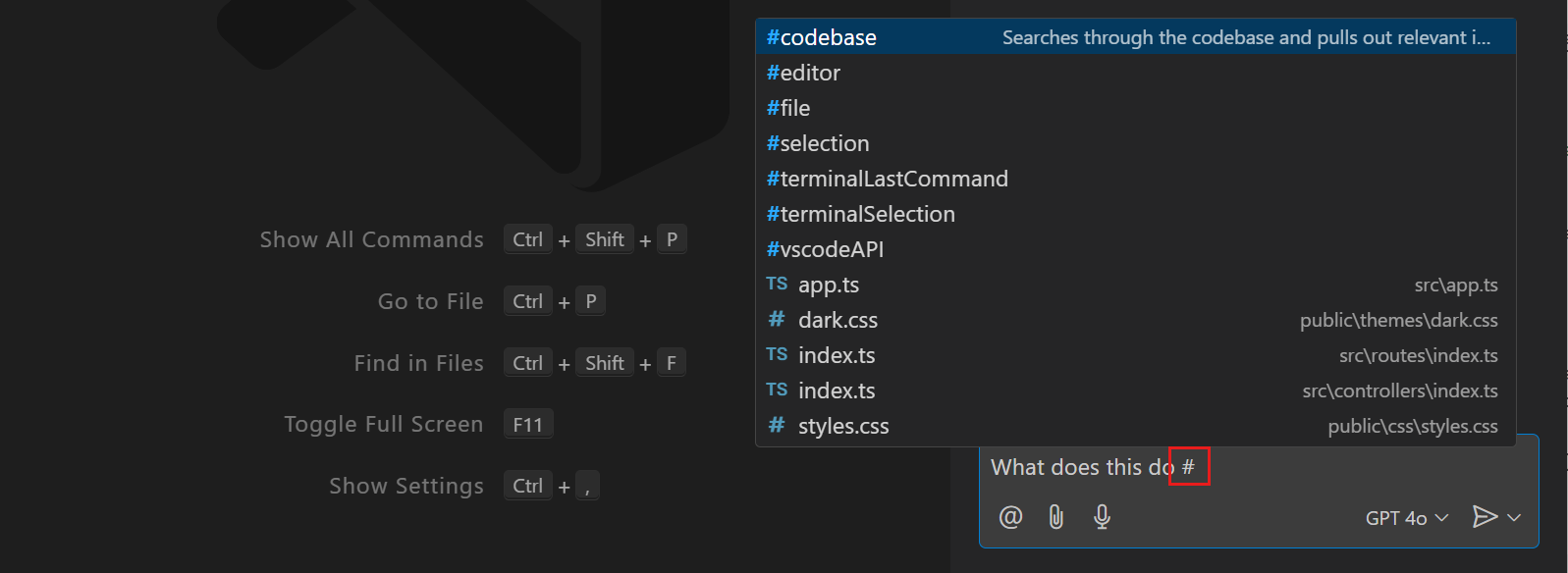Image resolution: width=1568 pixels, height=573 pixels.
Task: Select index.ts from src\controllers
Action: coord(837,391)
